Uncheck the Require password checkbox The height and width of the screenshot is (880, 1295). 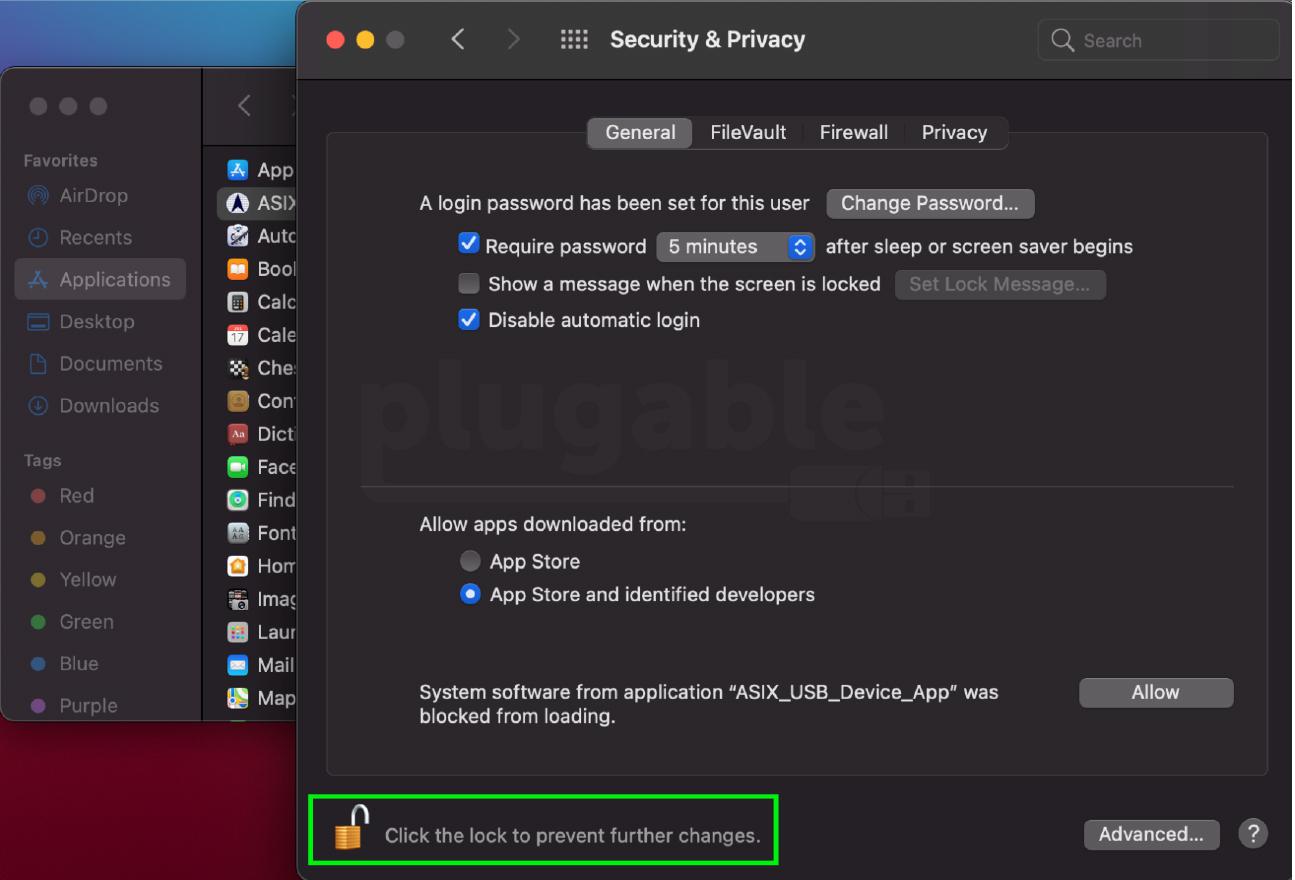(x=469, y=244)
